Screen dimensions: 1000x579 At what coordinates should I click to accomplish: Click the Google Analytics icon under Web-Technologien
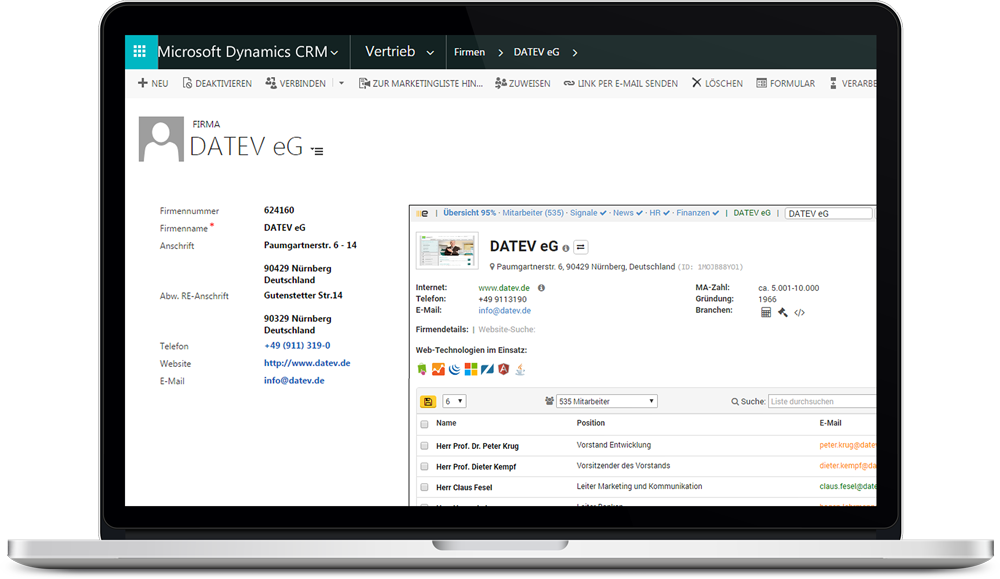click(437, 368)
